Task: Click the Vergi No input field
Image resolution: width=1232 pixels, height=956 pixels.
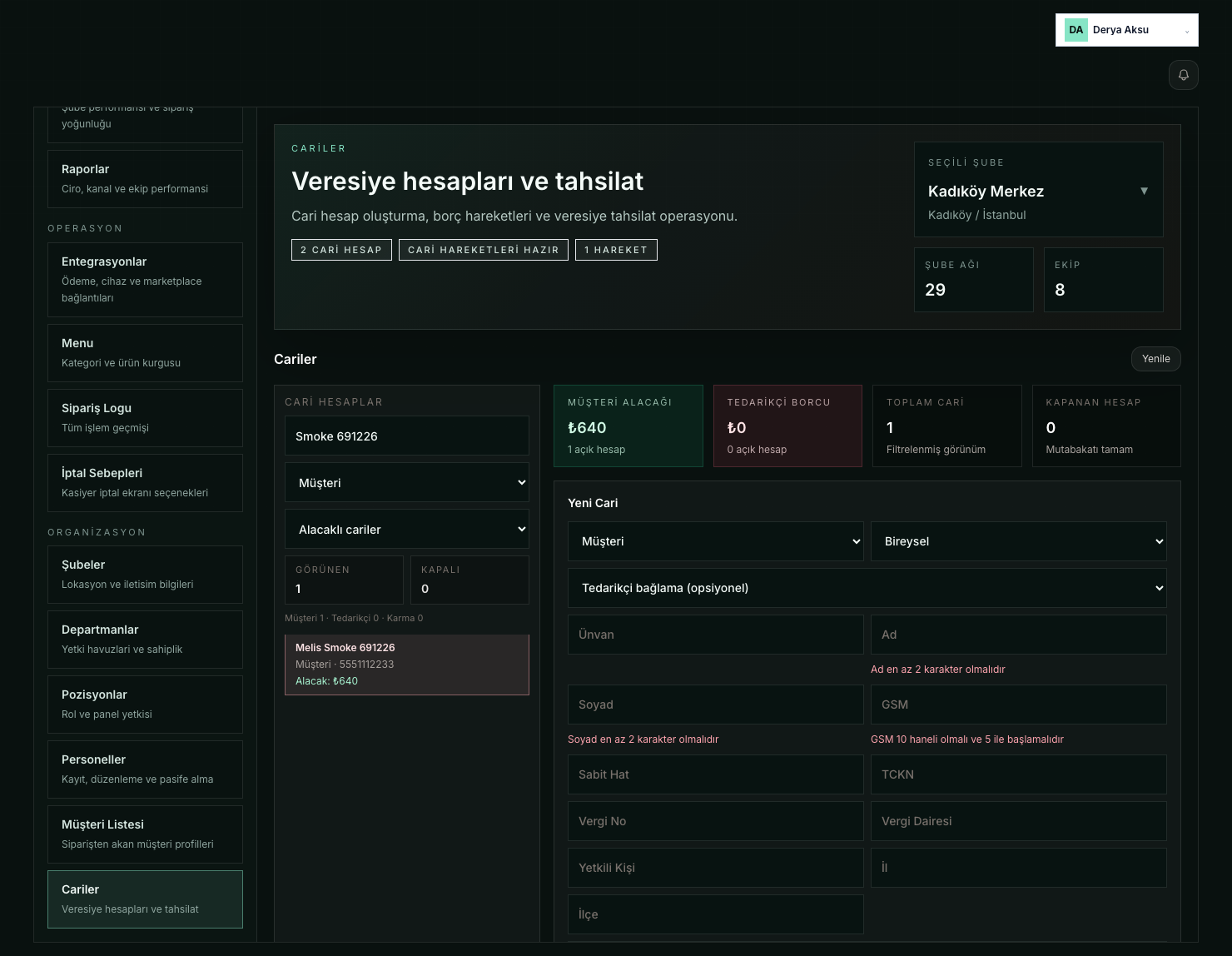Action: pos(716,821)
